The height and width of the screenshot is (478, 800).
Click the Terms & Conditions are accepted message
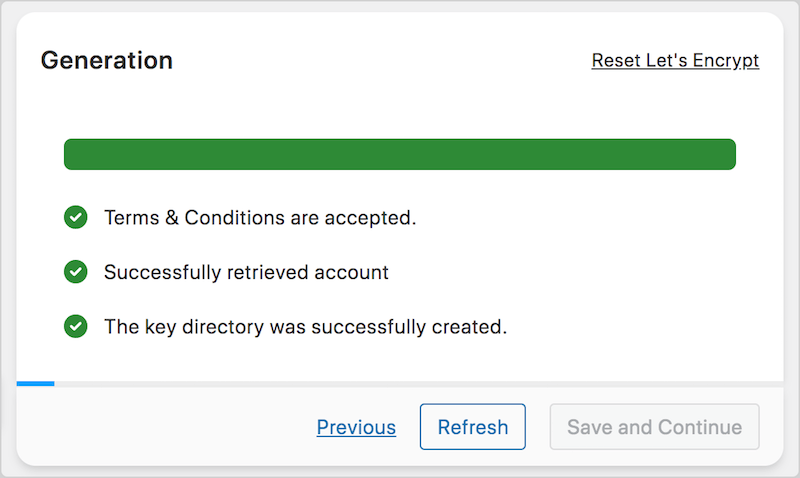(x=260, y=218)
